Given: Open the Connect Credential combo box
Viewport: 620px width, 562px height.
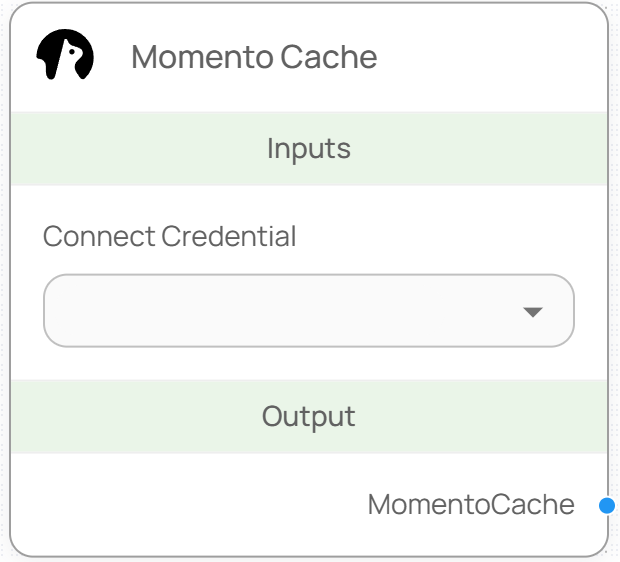Looking at the screenshot, I should (x=308, y=311).
